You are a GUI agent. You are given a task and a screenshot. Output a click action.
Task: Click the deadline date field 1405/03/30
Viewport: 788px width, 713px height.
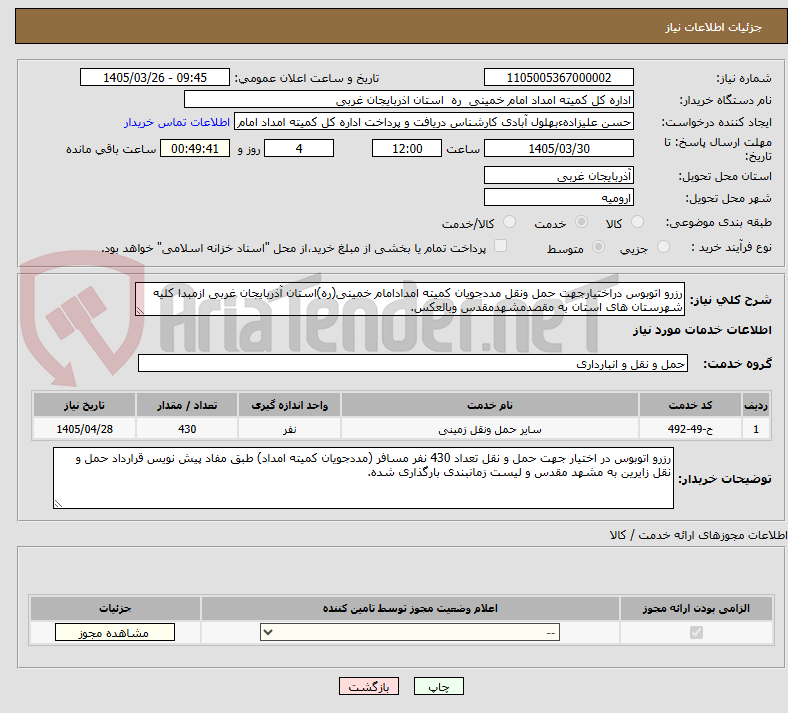point(559,148)
